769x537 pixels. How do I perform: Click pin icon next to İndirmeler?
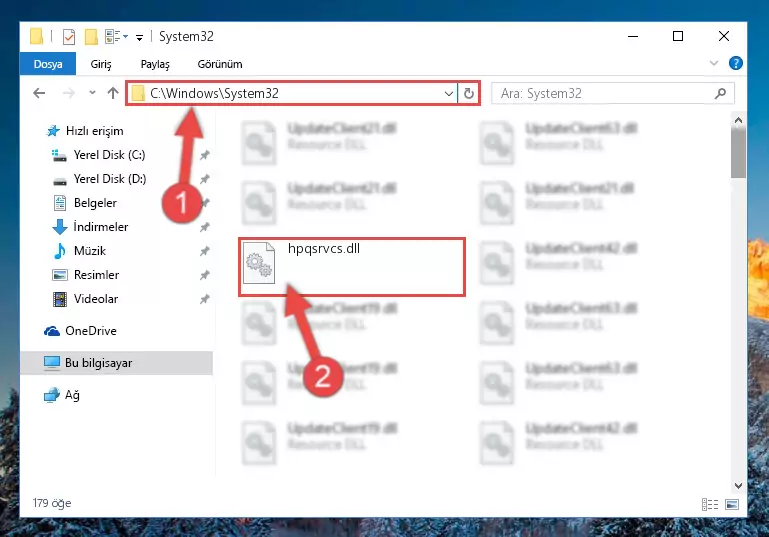point(205,227)
